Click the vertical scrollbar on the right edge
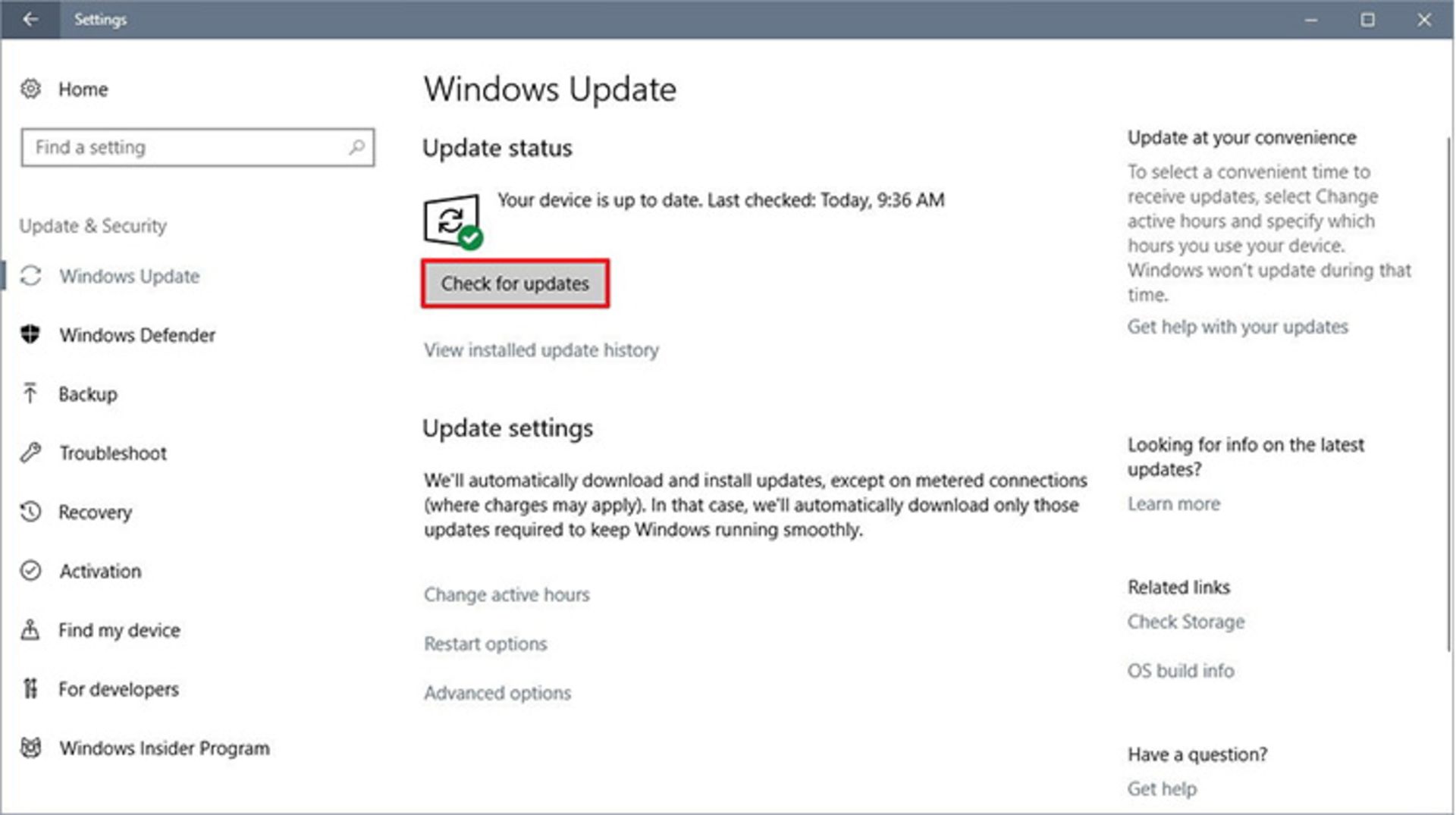The height and width of the screenshot is (815, 1456). (x=1448, y=394)
